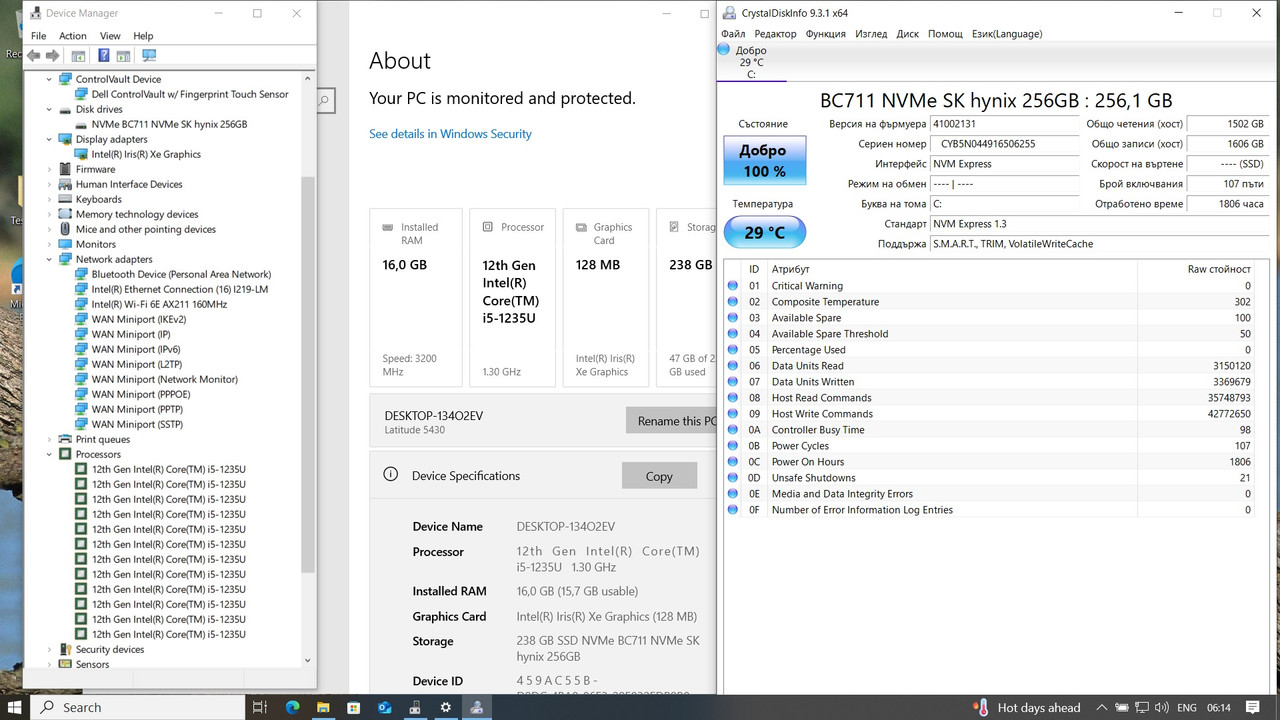Click volume speaker icon in system tray
This screenshot has height=720, width=1280.
click(x=1163, y=707)
